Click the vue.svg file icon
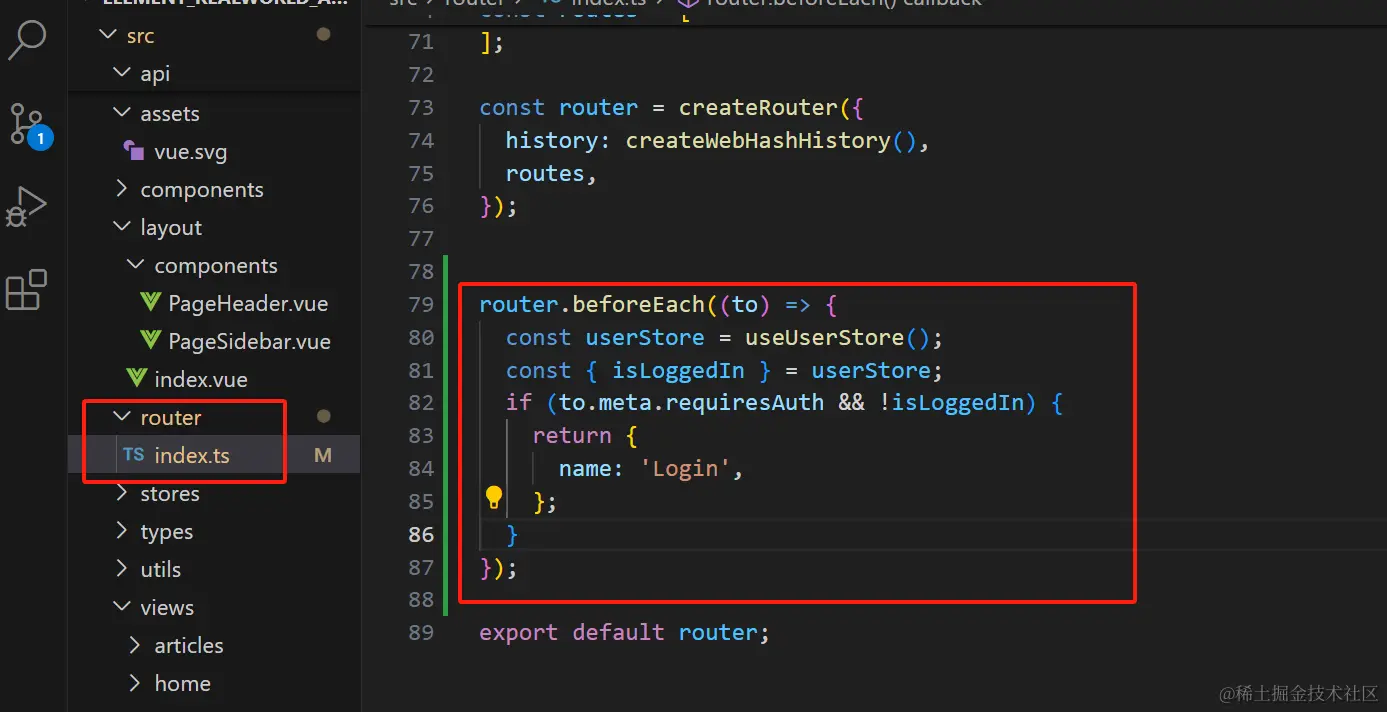The width and height of the screenshot is (1387, 712). tap(134, 151)
